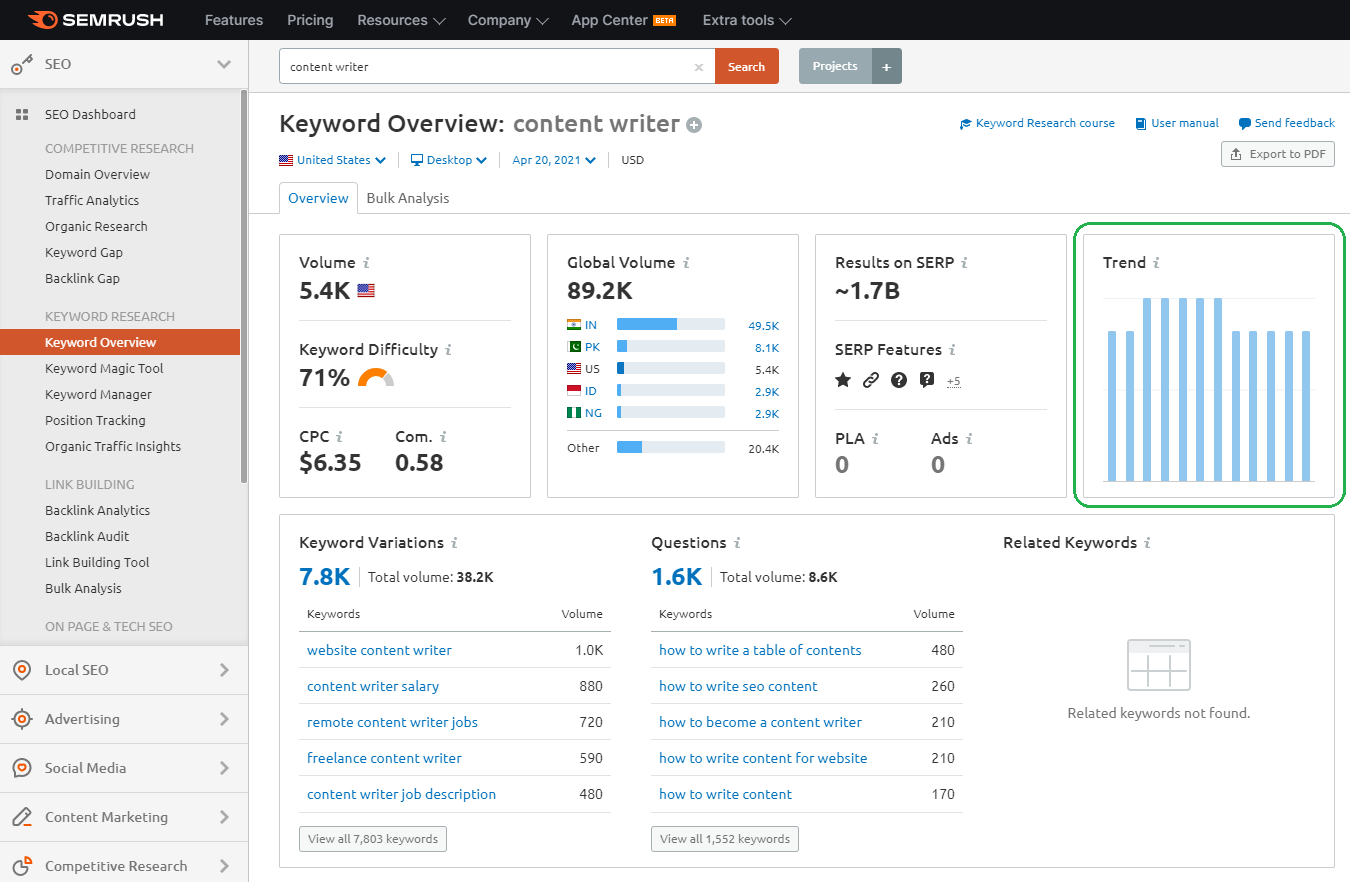Click the chain link SERP feature icon
The height and width of the screenshot is (882, 1350).
tap(871, 380)
